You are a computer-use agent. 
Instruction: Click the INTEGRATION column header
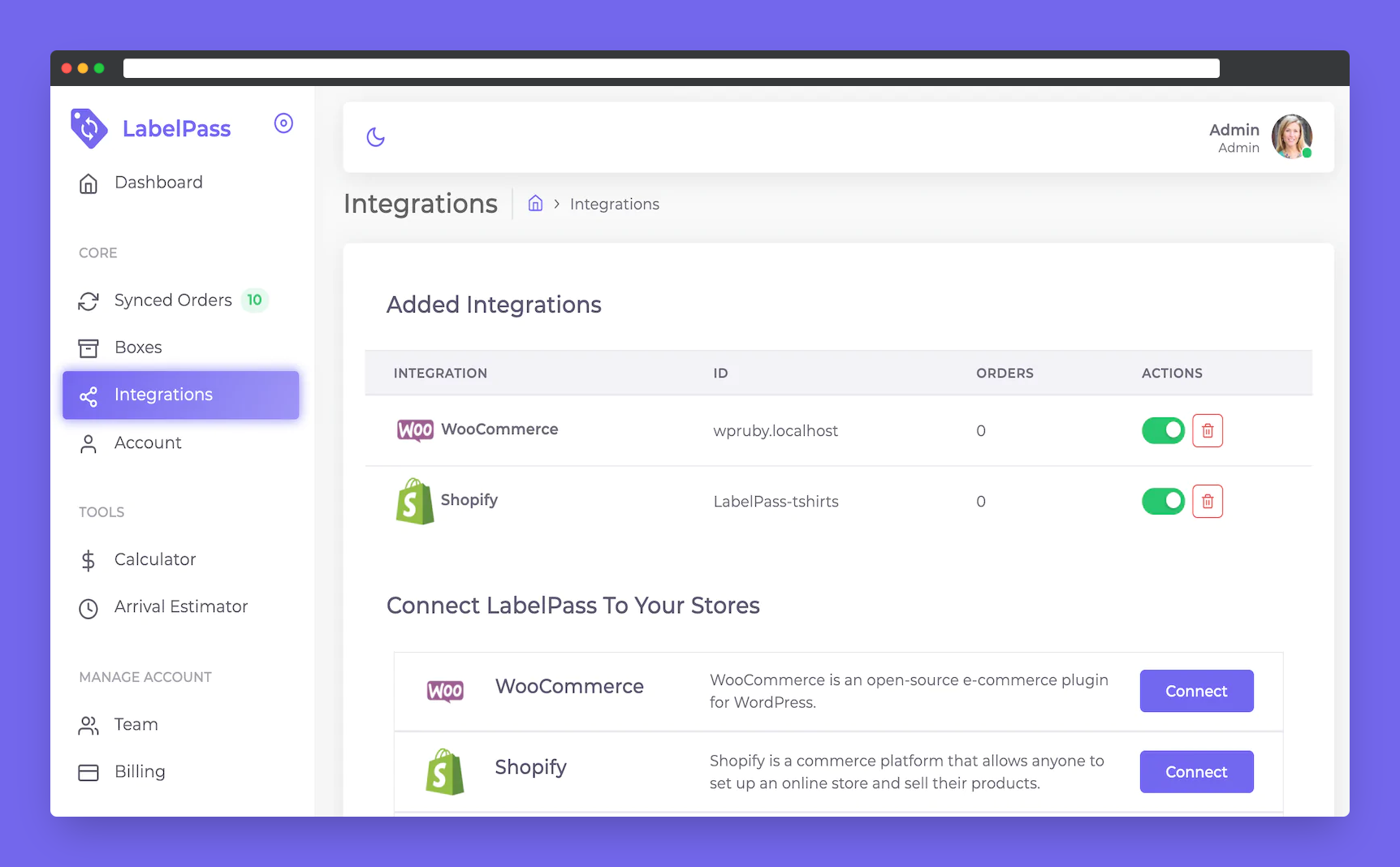point(440,373)
